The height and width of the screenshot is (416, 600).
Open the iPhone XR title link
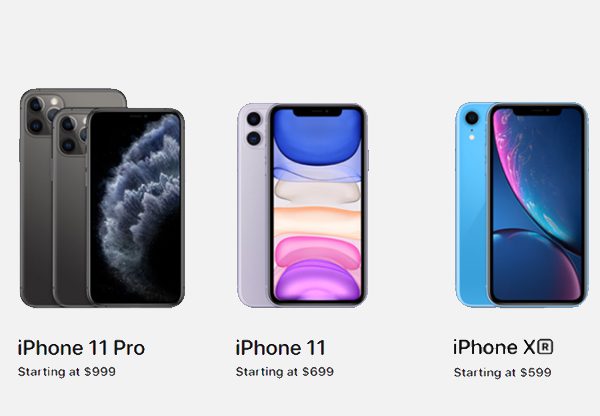click(x=503, y=347)
